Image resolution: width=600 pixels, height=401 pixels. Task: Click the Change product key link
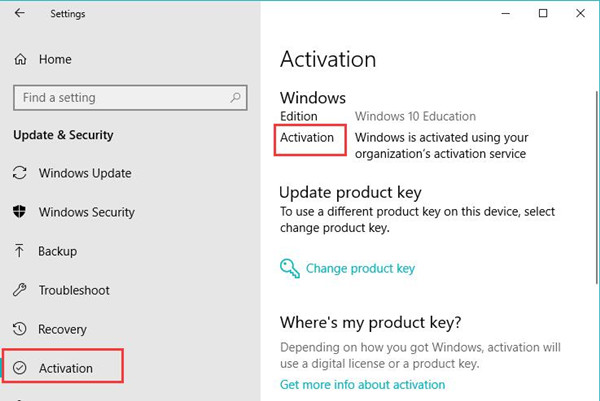coord(360,268)
